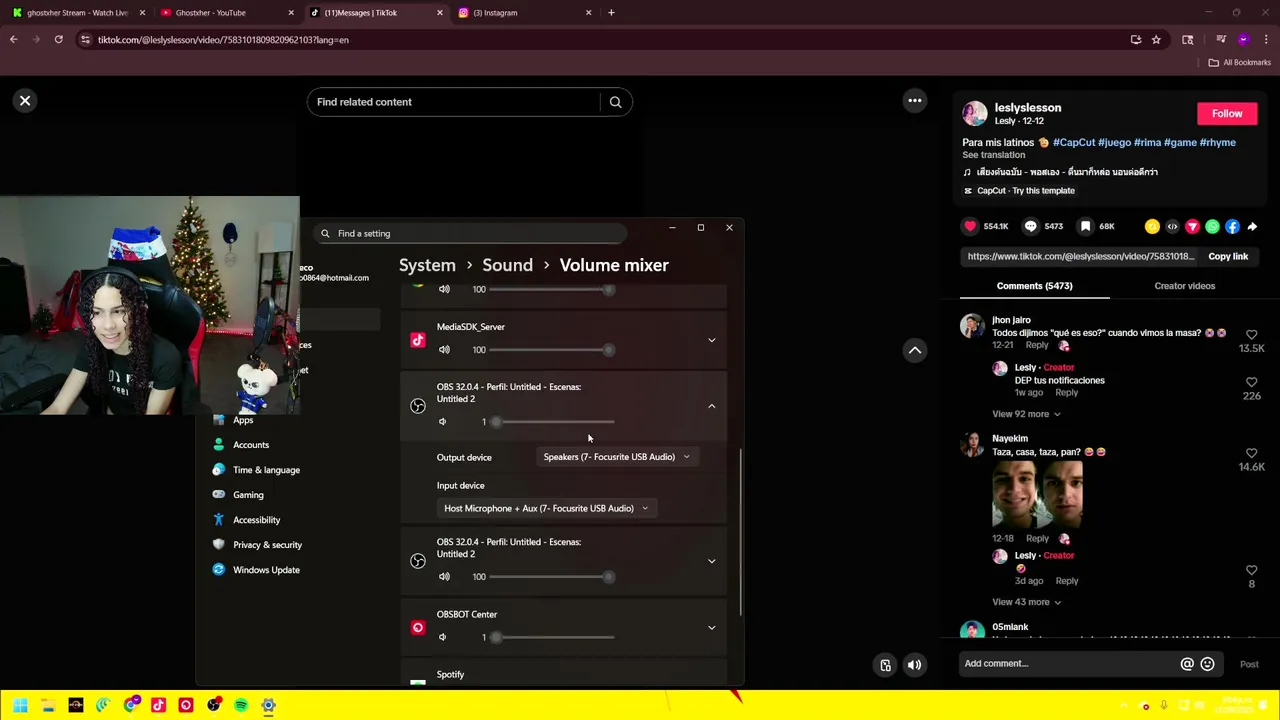Mute OBSBOT Center audio
The image size is (1280, 720).
coord(443,637)
